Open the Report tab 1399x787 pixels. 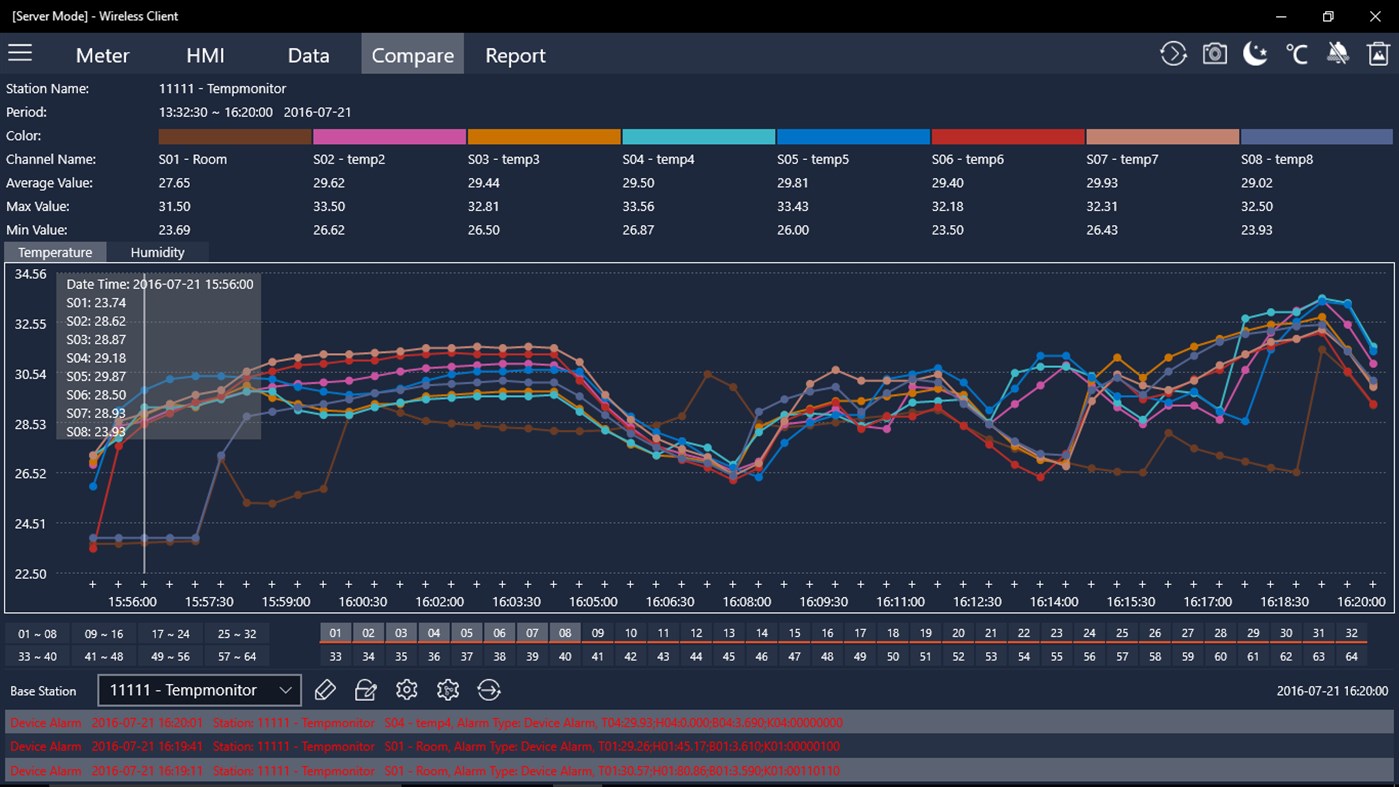click(515, 55)
